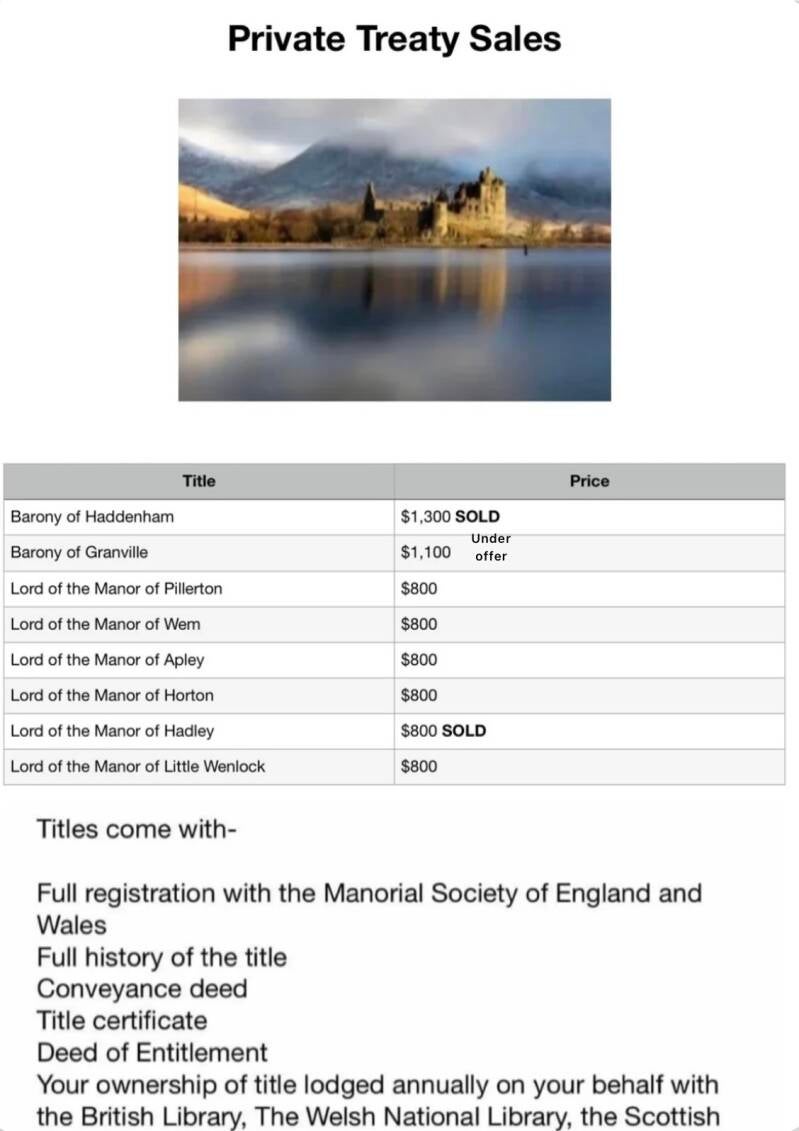Click the Titles come with- text
Viewport: 799px width, 1131px height.
(136, 829)
